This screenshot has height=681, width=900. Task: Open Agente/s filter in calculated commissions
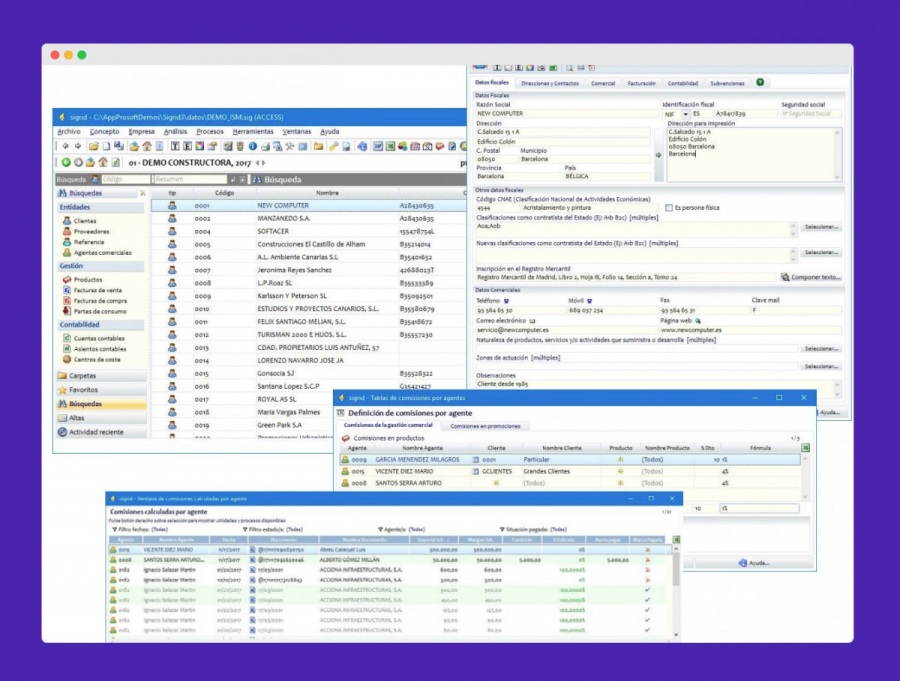point(401,529)
